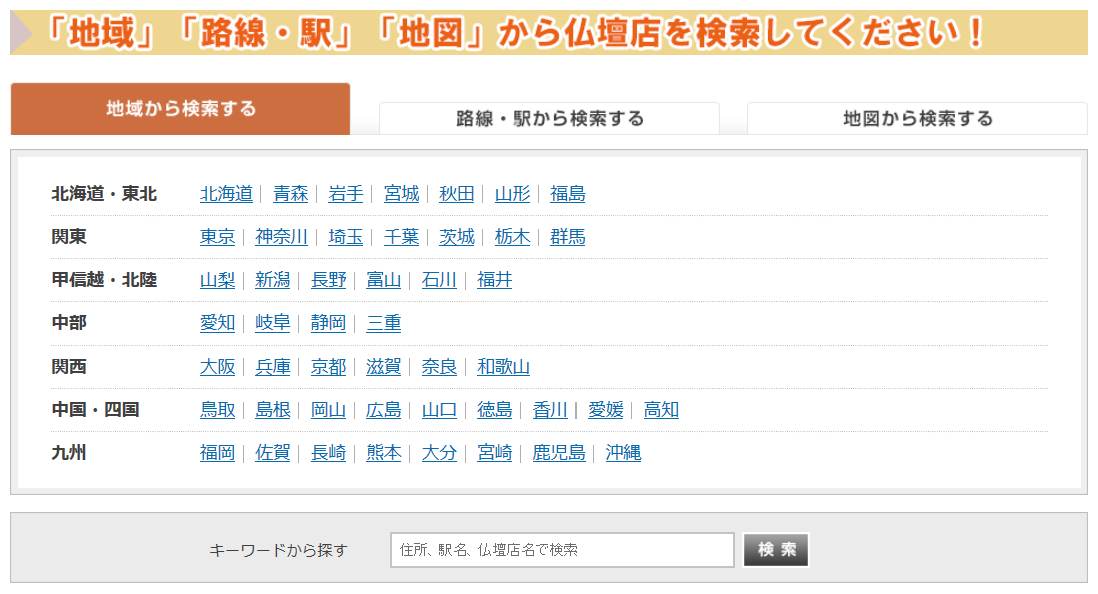Open the 広島 link
Image resolution: width=1098 pixels, height=594 pixels.
(x=383, y=410)
